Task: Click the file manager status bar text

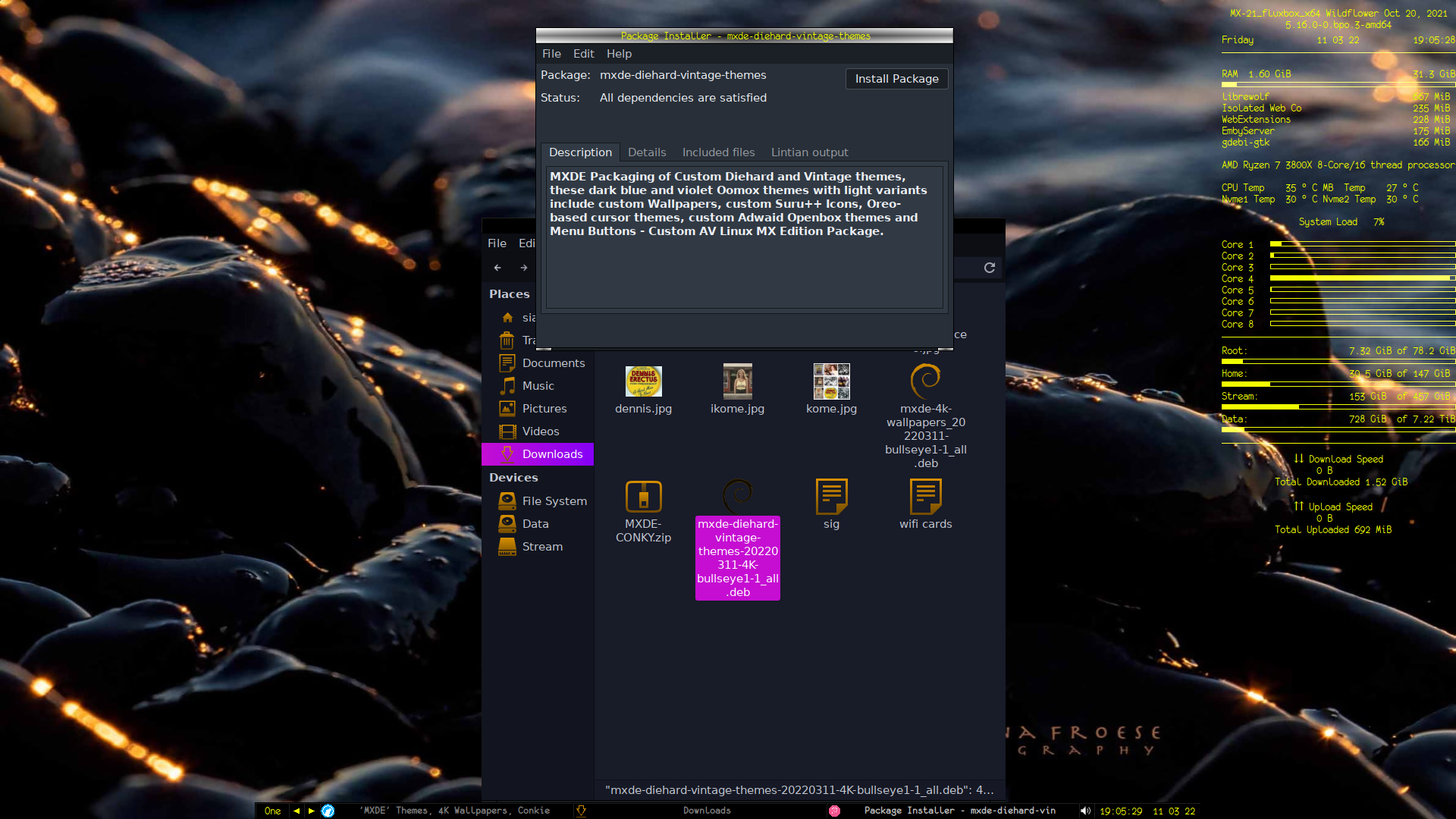Action: (799, 790)
